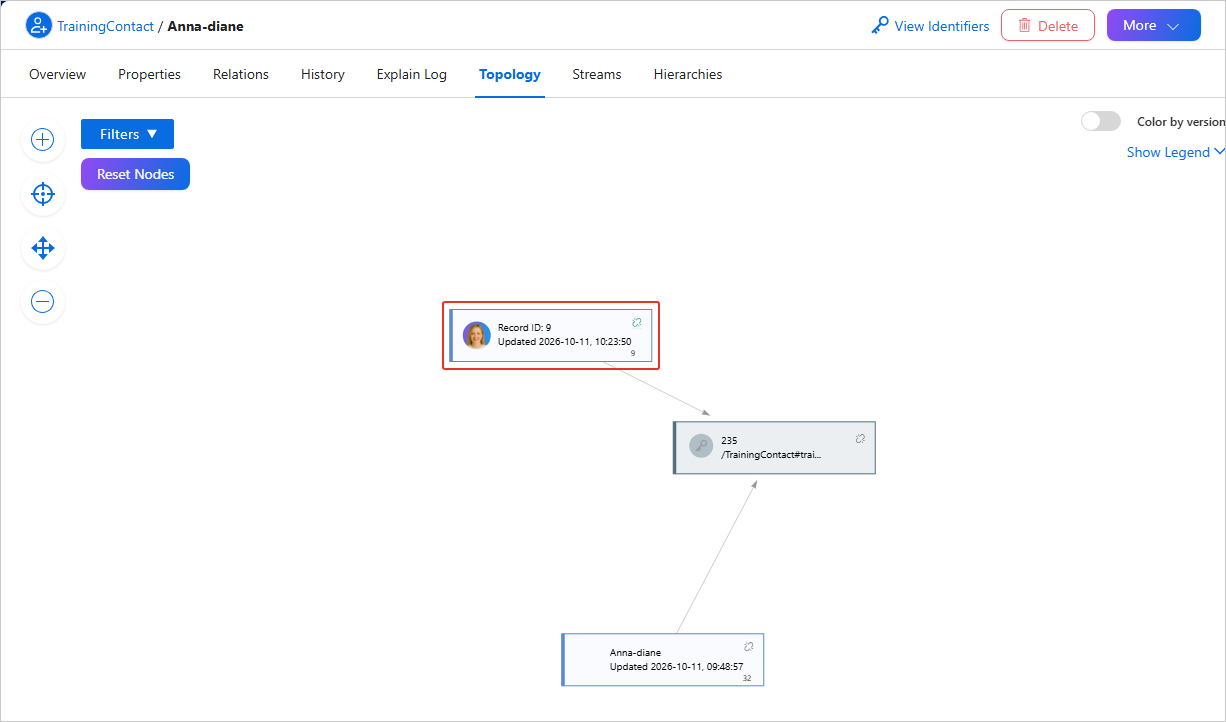Click the key icon beside View Identifiers
Screen dimensions: 1226x722
880,26
